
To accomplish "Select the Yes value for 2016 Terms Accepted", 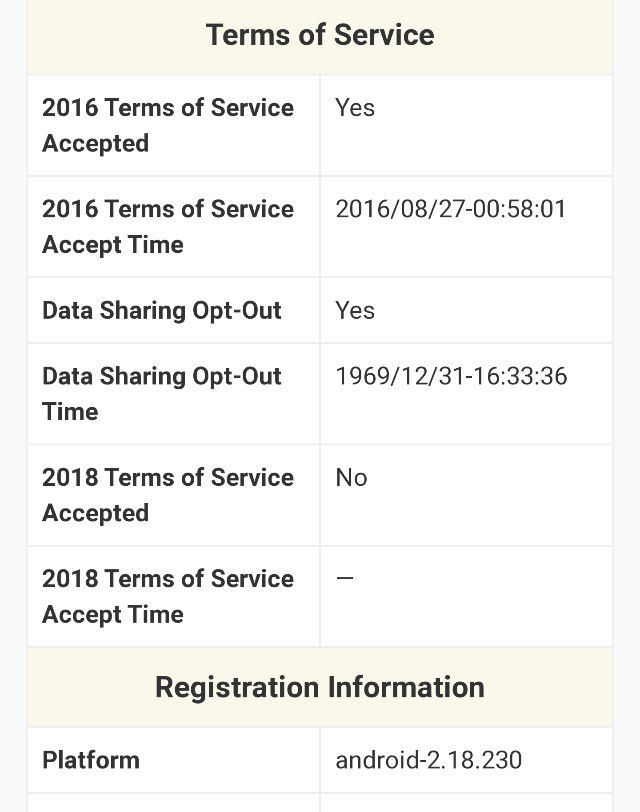I will point(355,108).
